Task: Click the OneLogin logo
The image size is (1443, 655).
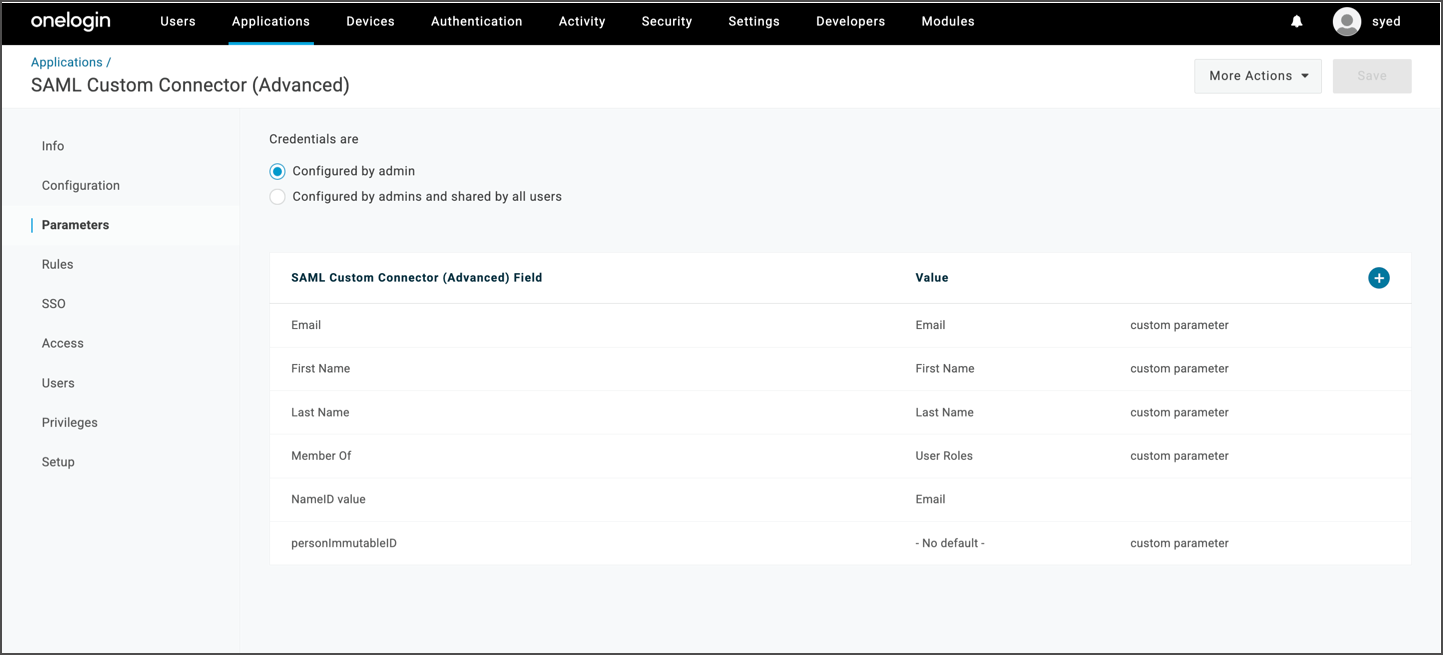Action: coord(71,21)
